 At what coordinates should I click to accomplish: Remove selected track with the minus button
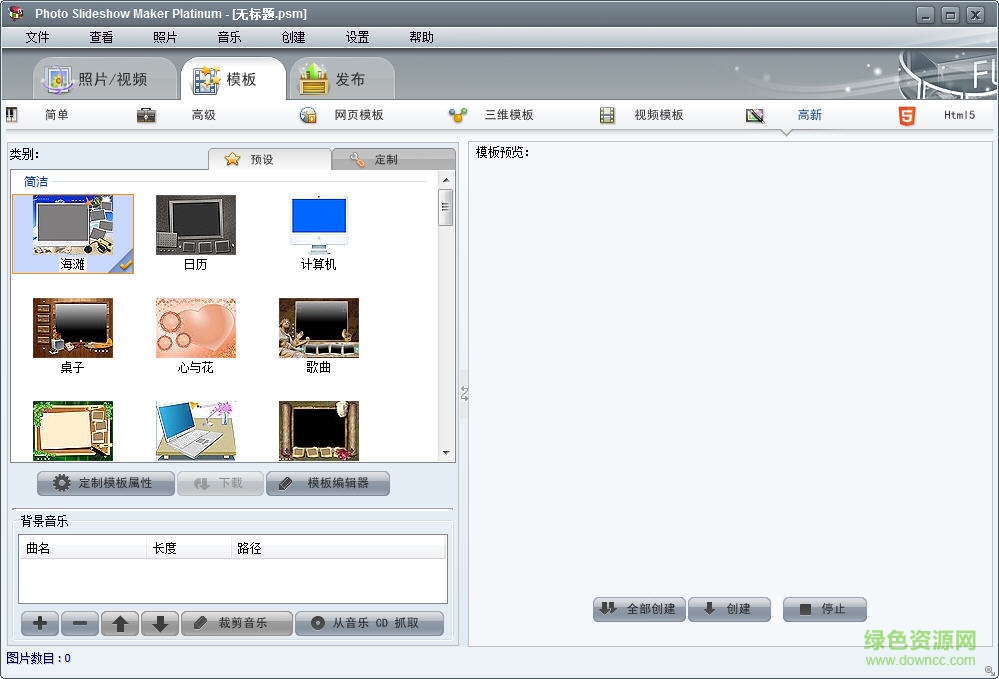(79, 623)
